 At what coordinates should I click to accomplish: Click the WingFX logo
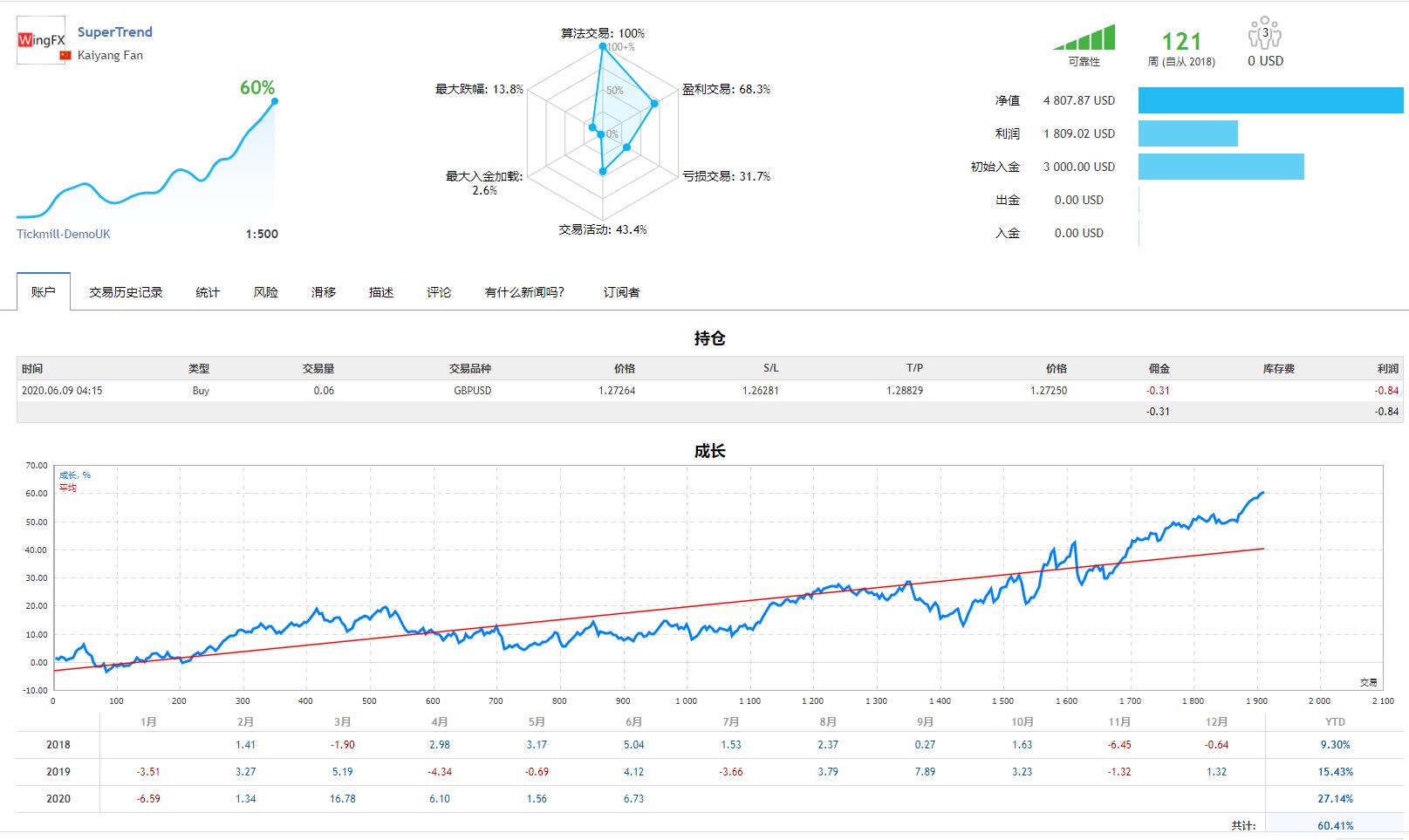(x=39, y=39)
